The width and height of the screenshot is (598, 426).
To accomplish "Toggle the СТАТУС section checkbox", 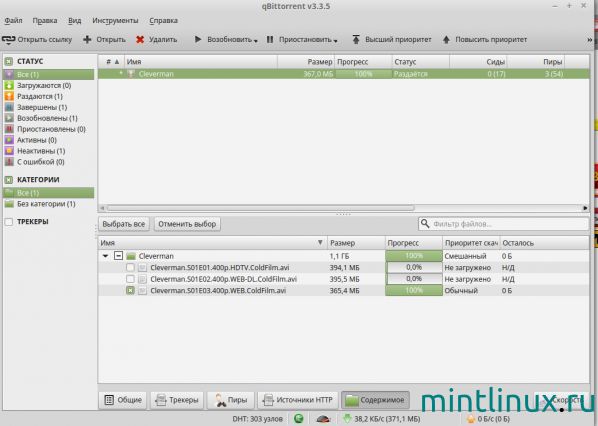I will point(9,61).
